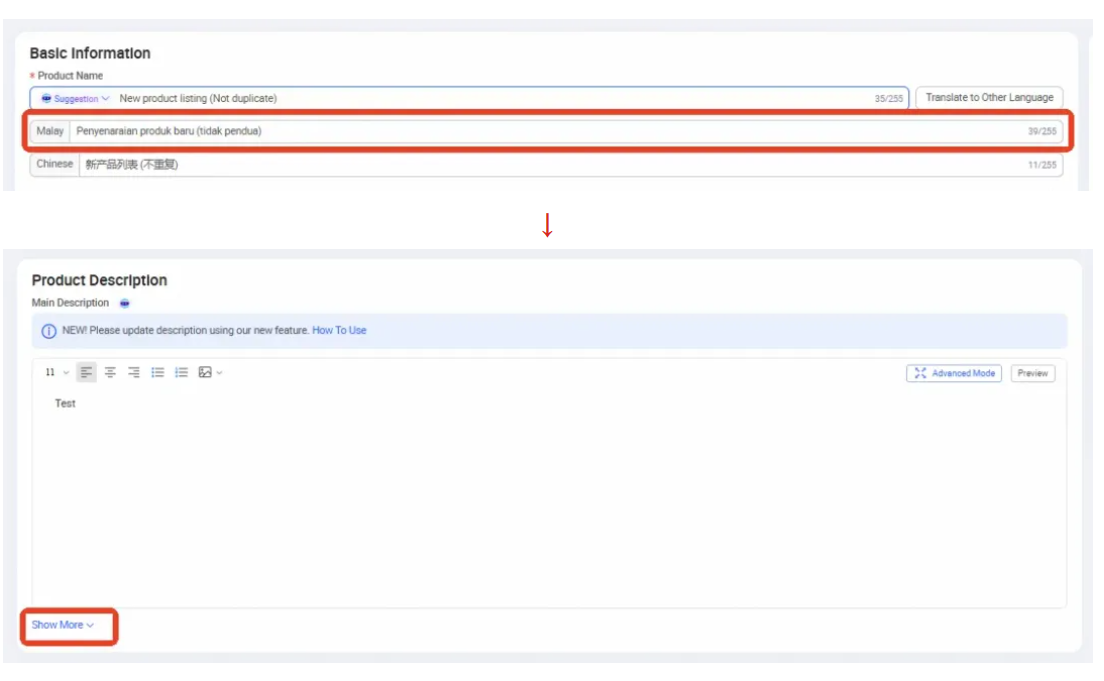
Task: Click the 35/255 character counter
Action: click(889, 99)
